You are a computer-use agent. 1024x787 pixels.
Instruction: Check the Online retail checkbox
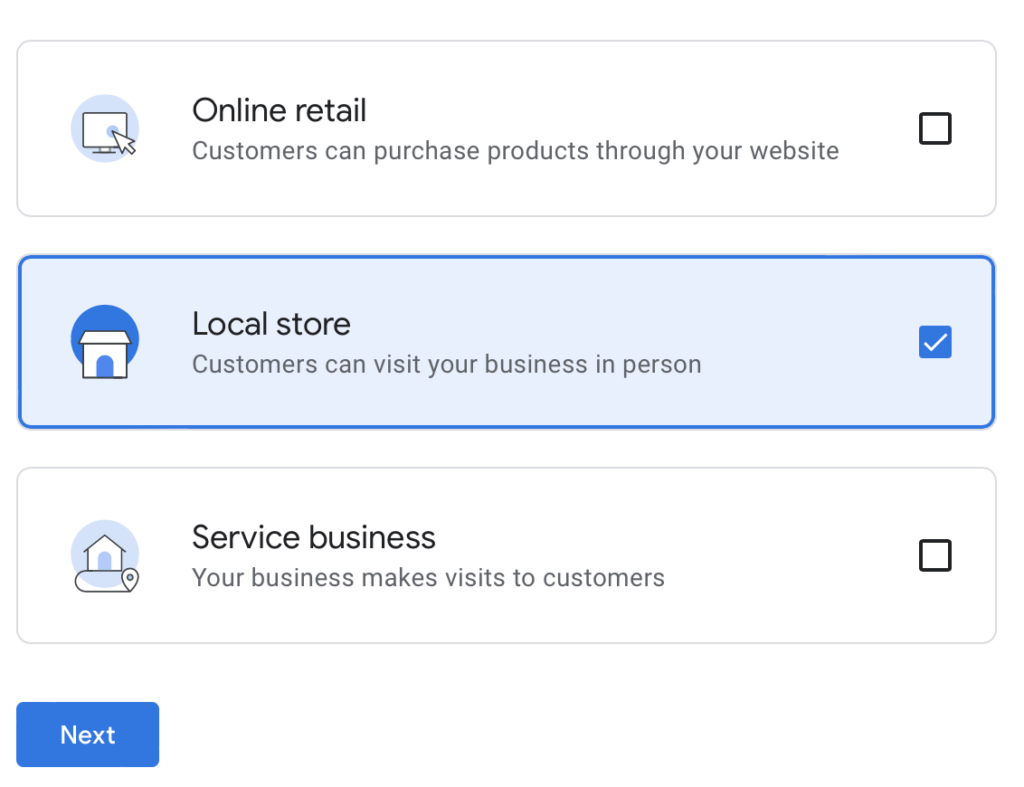click(x=935, y=129)
